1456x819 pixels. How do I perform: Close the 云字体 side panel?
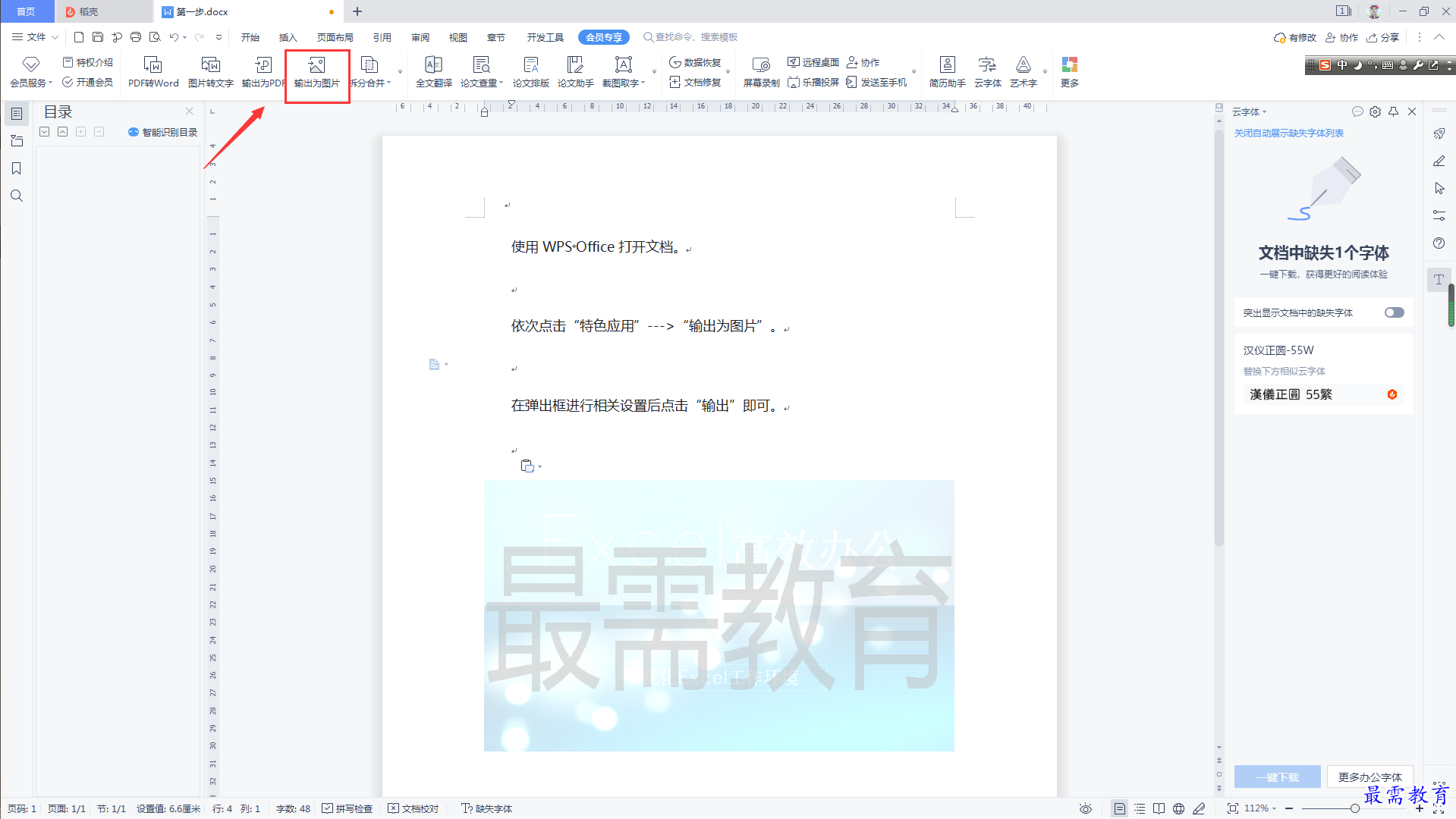1412,111
